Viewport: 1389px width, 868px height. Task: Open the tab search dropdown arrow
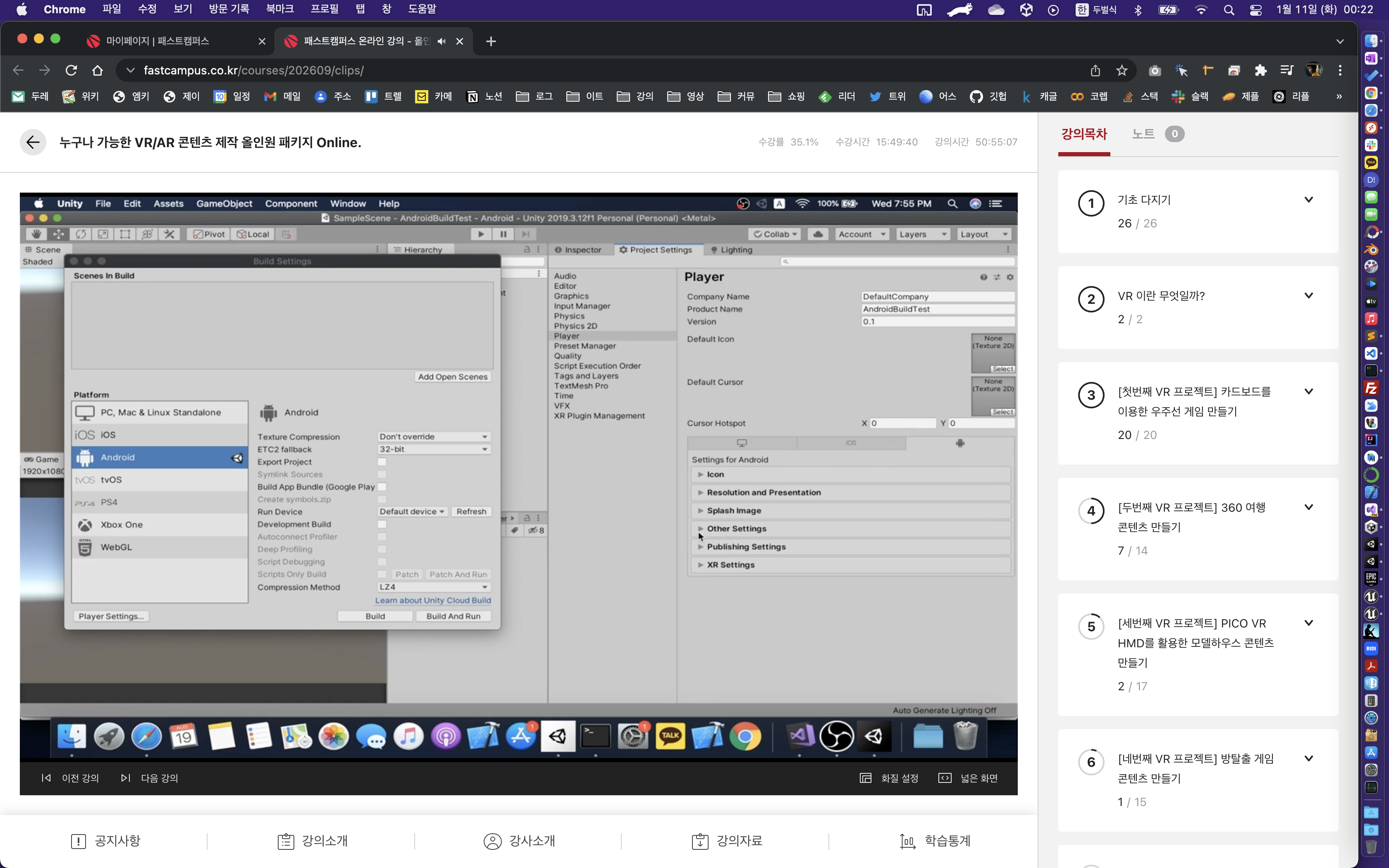pos(1340,41)
